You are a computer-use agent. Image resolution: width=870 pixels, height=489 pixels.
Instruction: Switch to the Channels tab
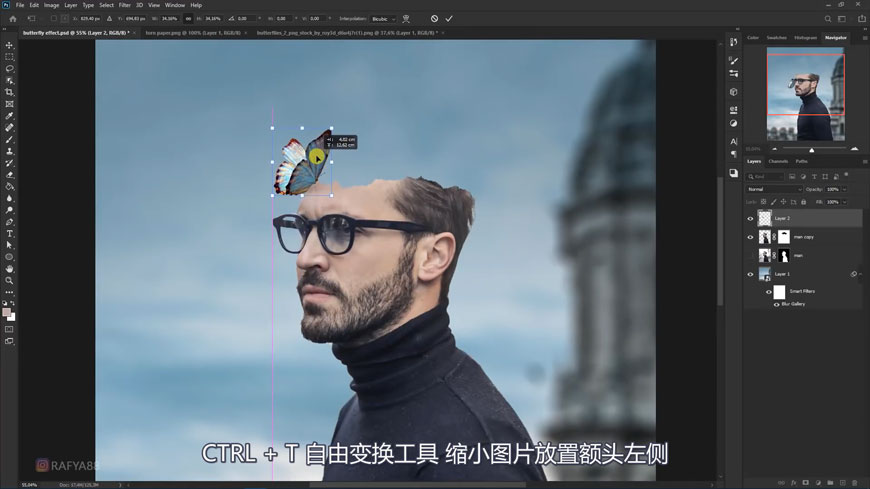point(778,161)
